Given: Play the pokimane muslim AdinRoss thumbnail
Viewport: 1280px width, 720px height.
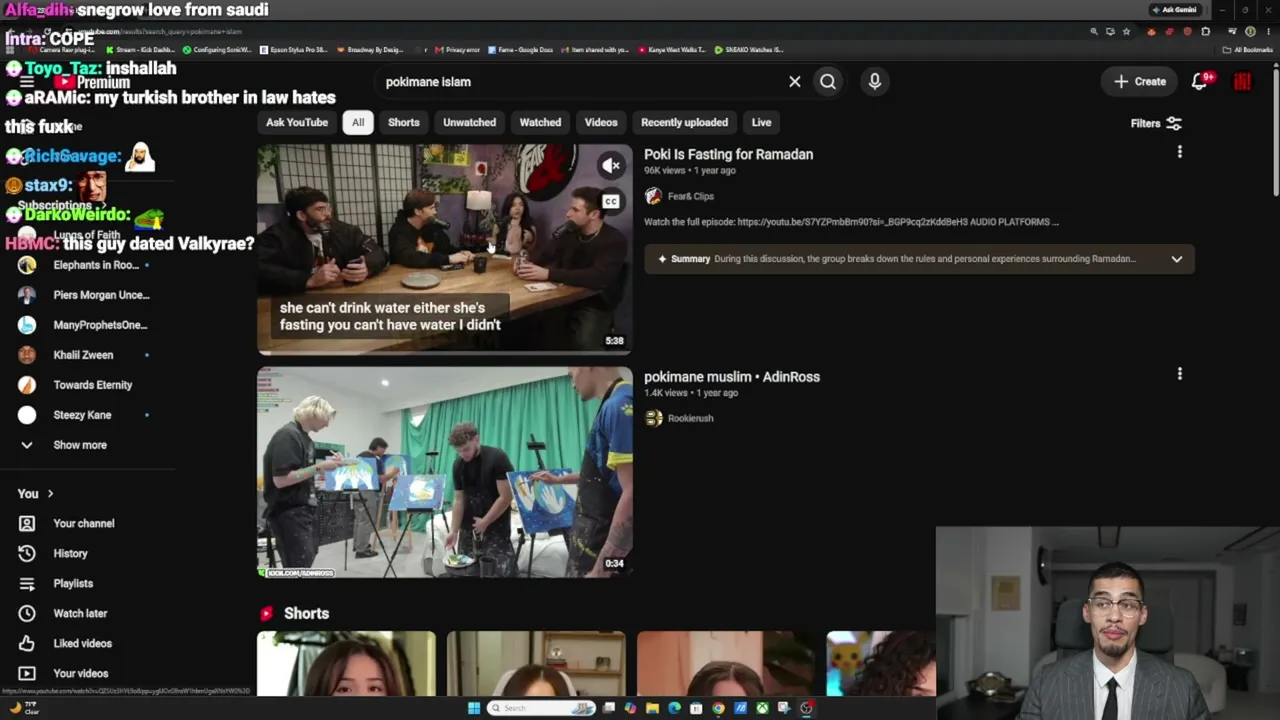Looking at the screenshot, I should (445, 472).
